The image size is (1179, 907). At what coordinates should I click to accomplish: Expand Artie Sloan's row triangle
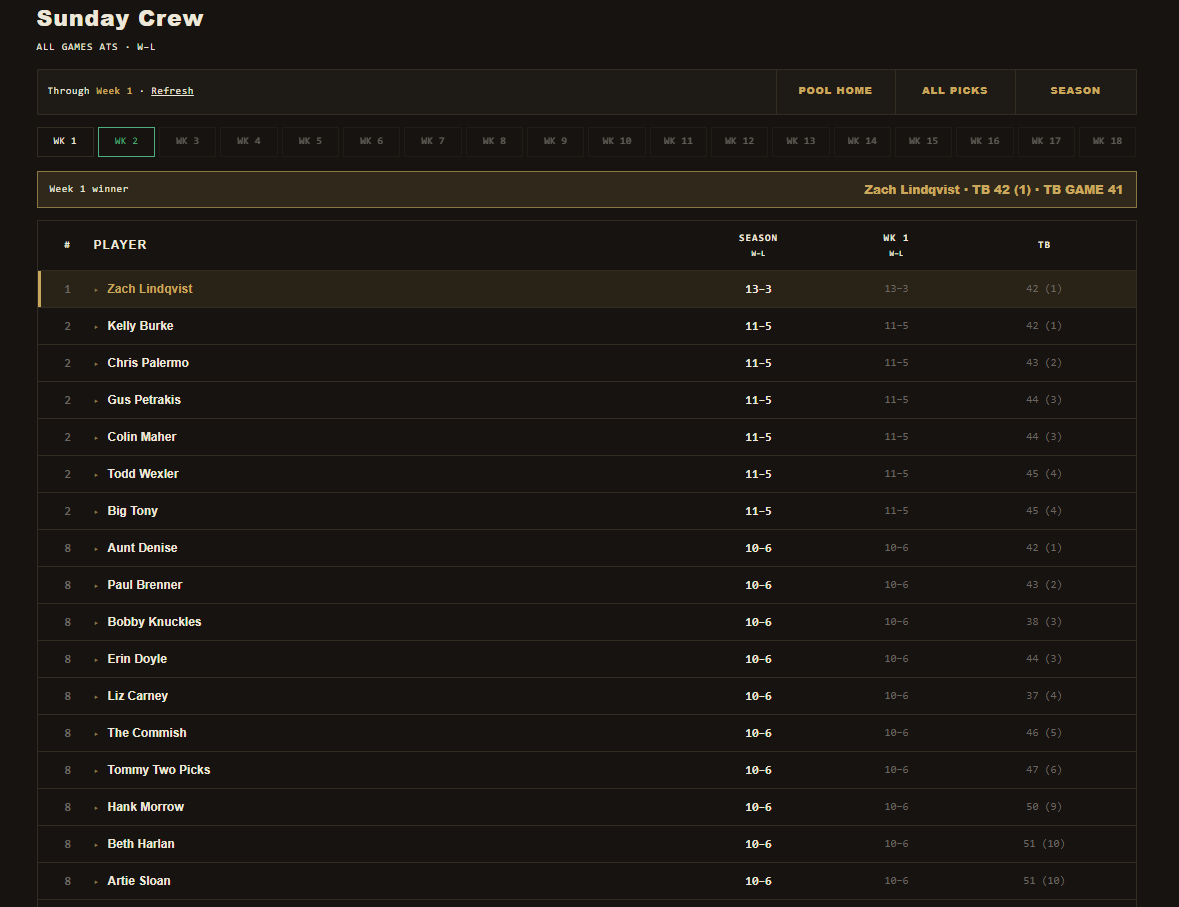point(96,881)
